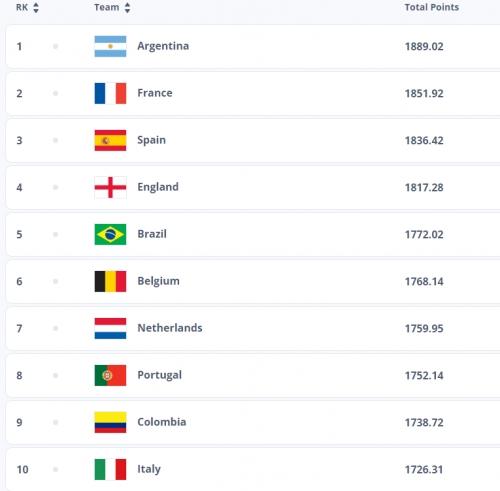Click the Brazil flag icon
This screenshot has width=500, height=491.
110,234
